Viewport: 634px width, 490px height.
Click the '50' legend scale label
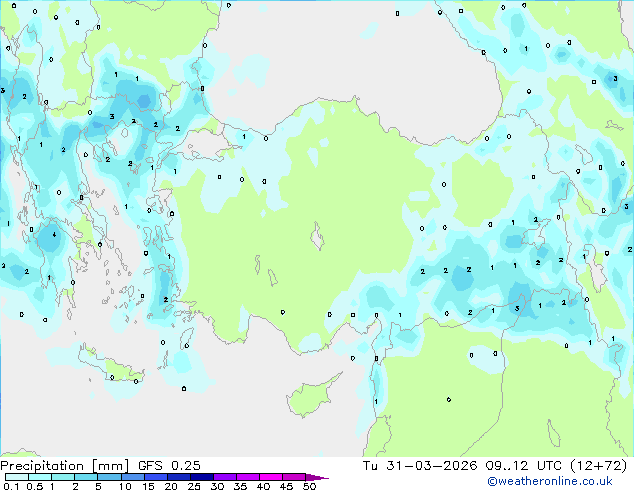(x=310, y=486)
